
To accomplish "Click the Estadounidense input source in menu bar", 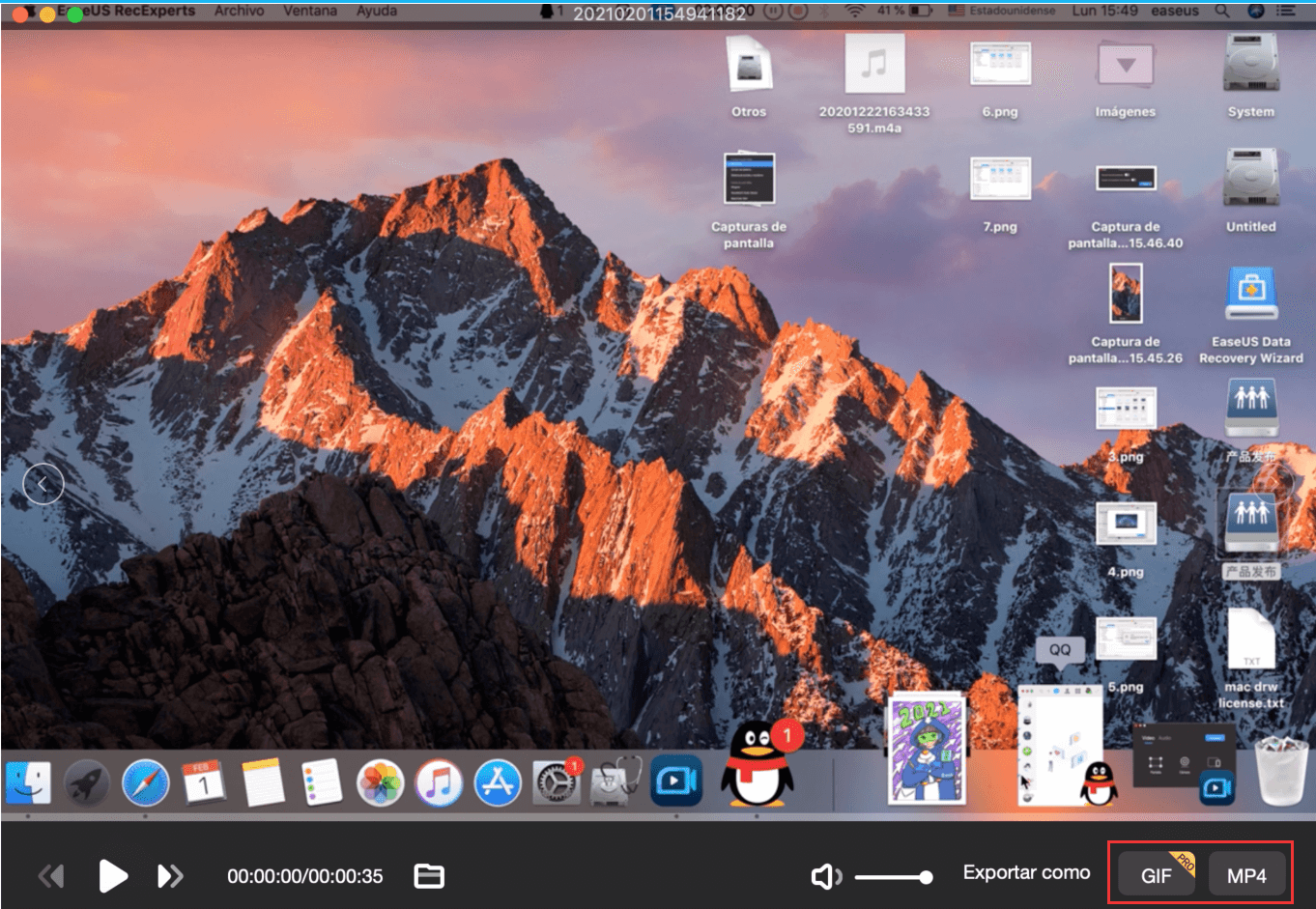I will (1002, 11).
